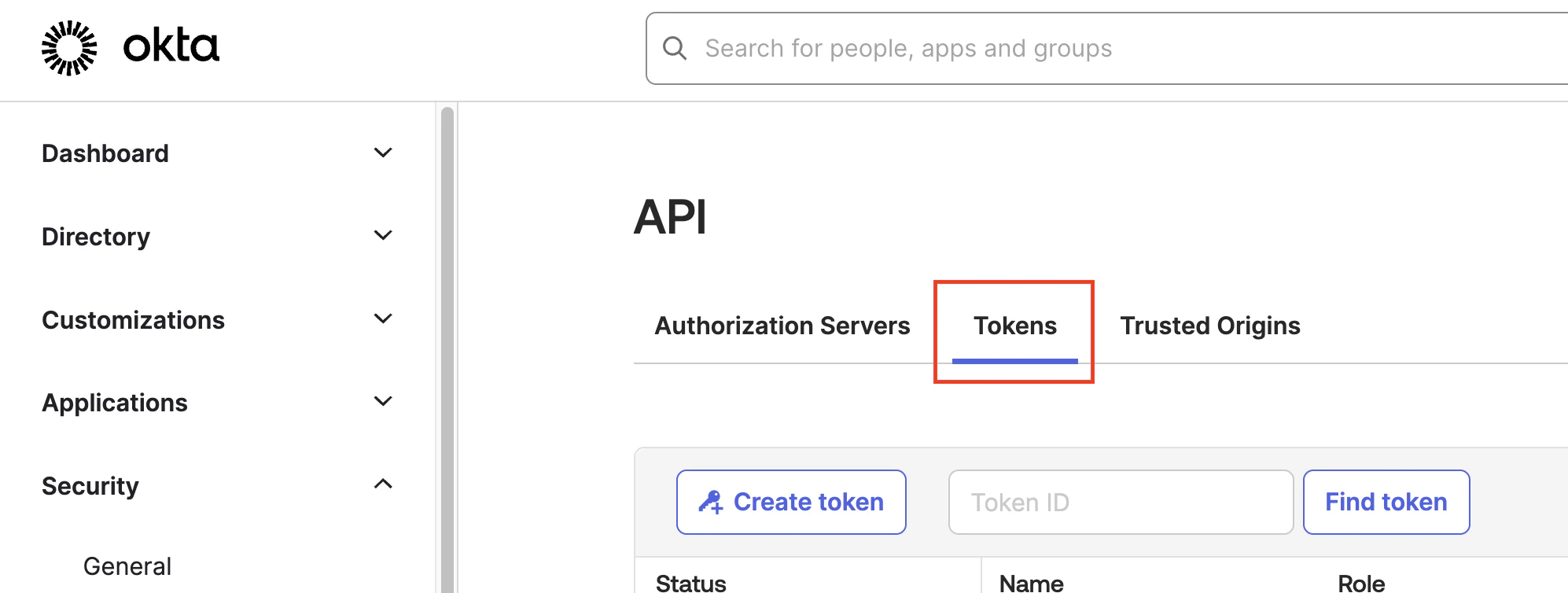Click the Name column header
The height and width of the screenshot is (593, 1568).
(1031, 583)
